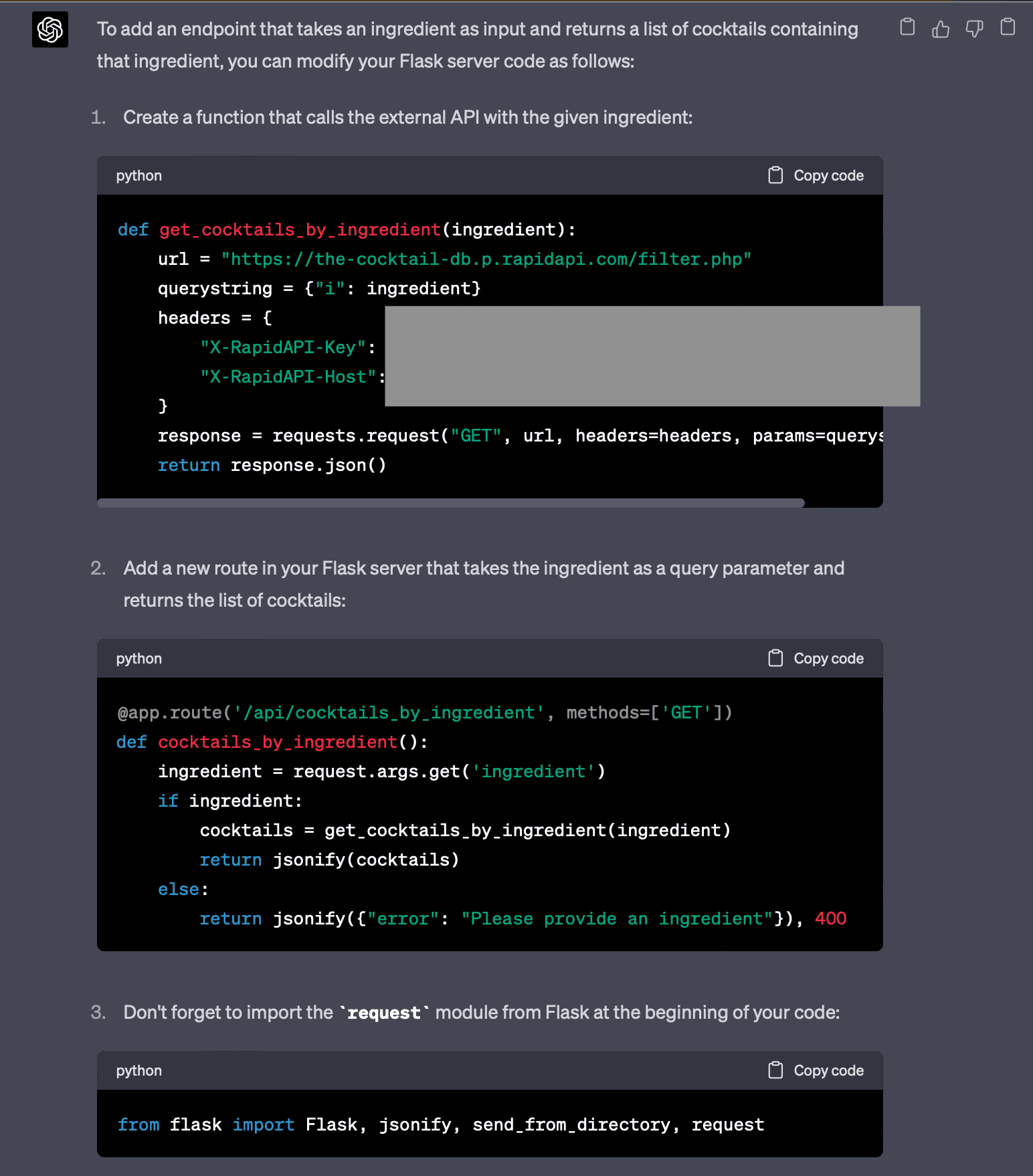Click the clipboard icon right of thumbs-down
The width and height of the screenshot is (1033, 1176).
[1008, 27]
